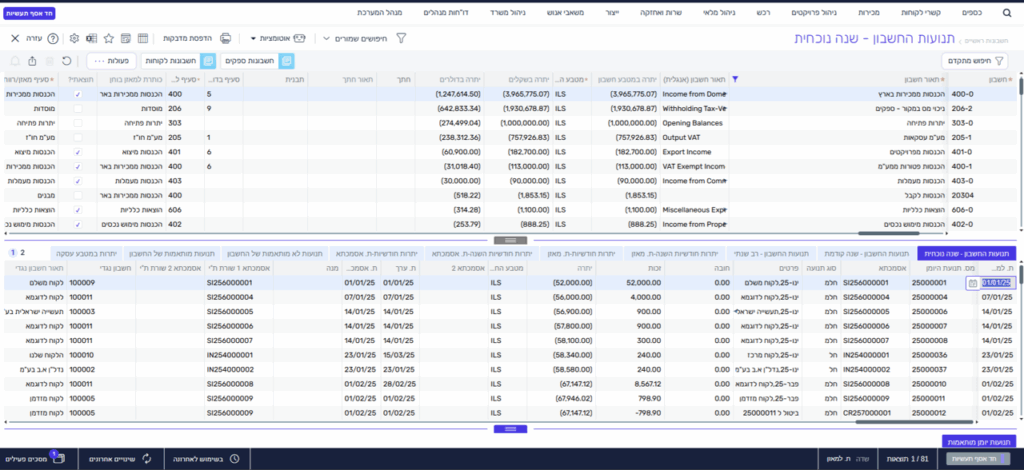Check תוצאתי checkbox in יתרות פתיחה row
The height and width of the screenshot is (470, 1024).
click(x=78, y=123)
